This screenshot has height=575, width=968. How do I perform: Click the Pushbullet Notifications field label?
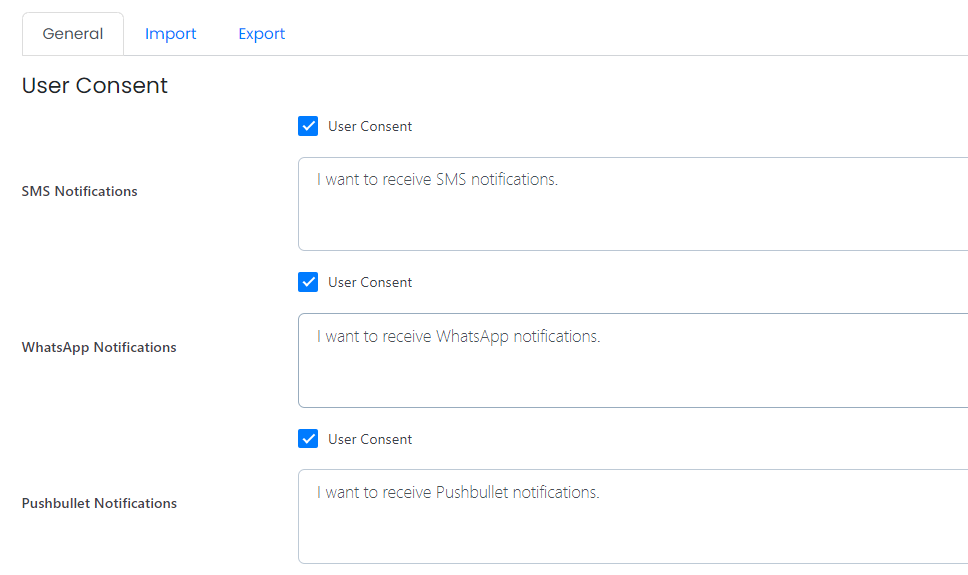point(99,503)
